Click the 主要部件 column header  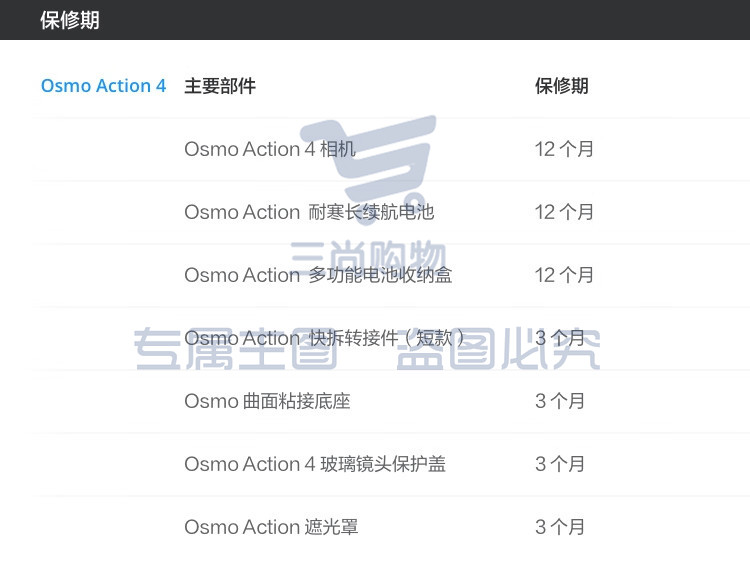220,86
